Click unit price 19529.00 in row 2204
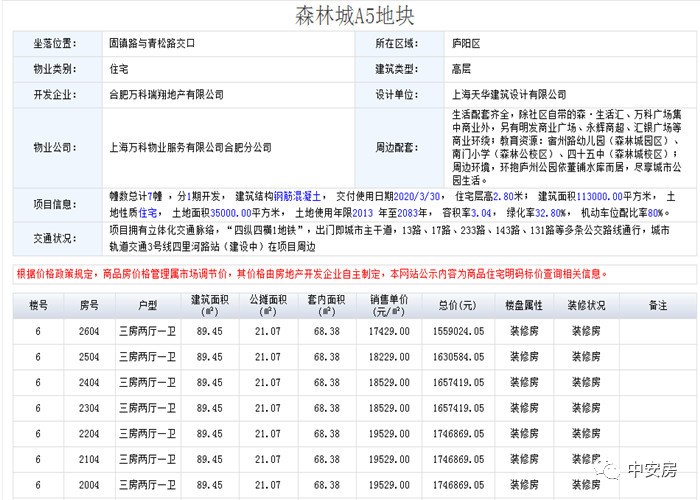Viewport: 700px width, 500px height. 389,433
